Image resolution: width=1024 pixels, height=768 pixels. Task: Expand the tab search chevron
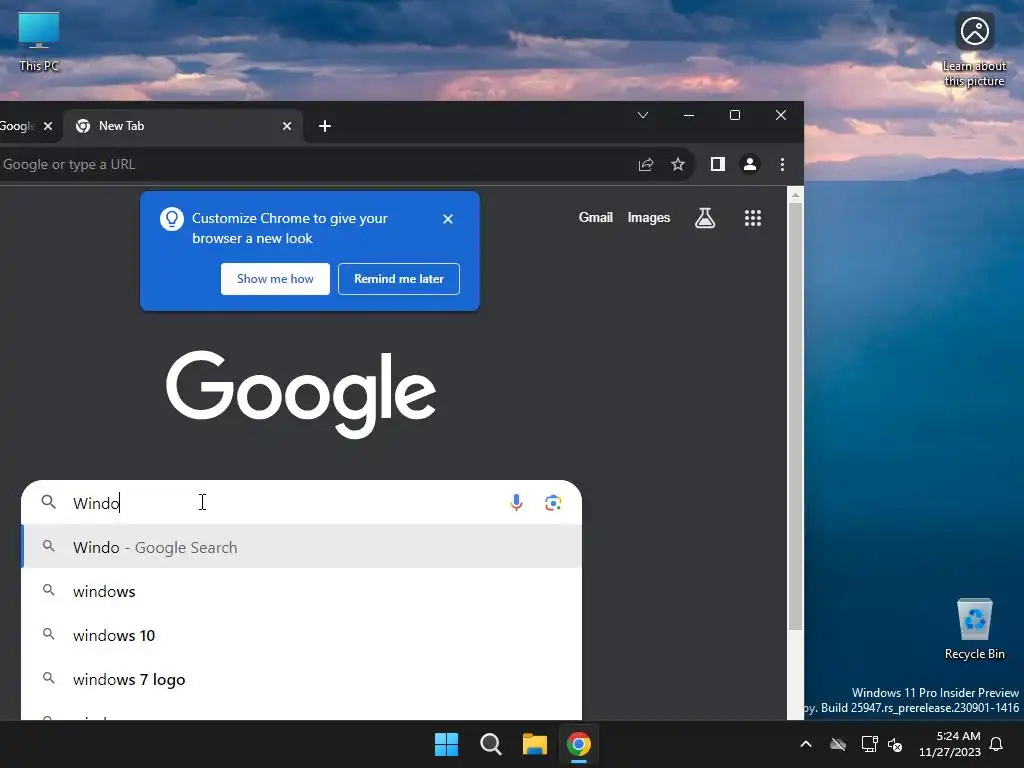coord(643,115)
